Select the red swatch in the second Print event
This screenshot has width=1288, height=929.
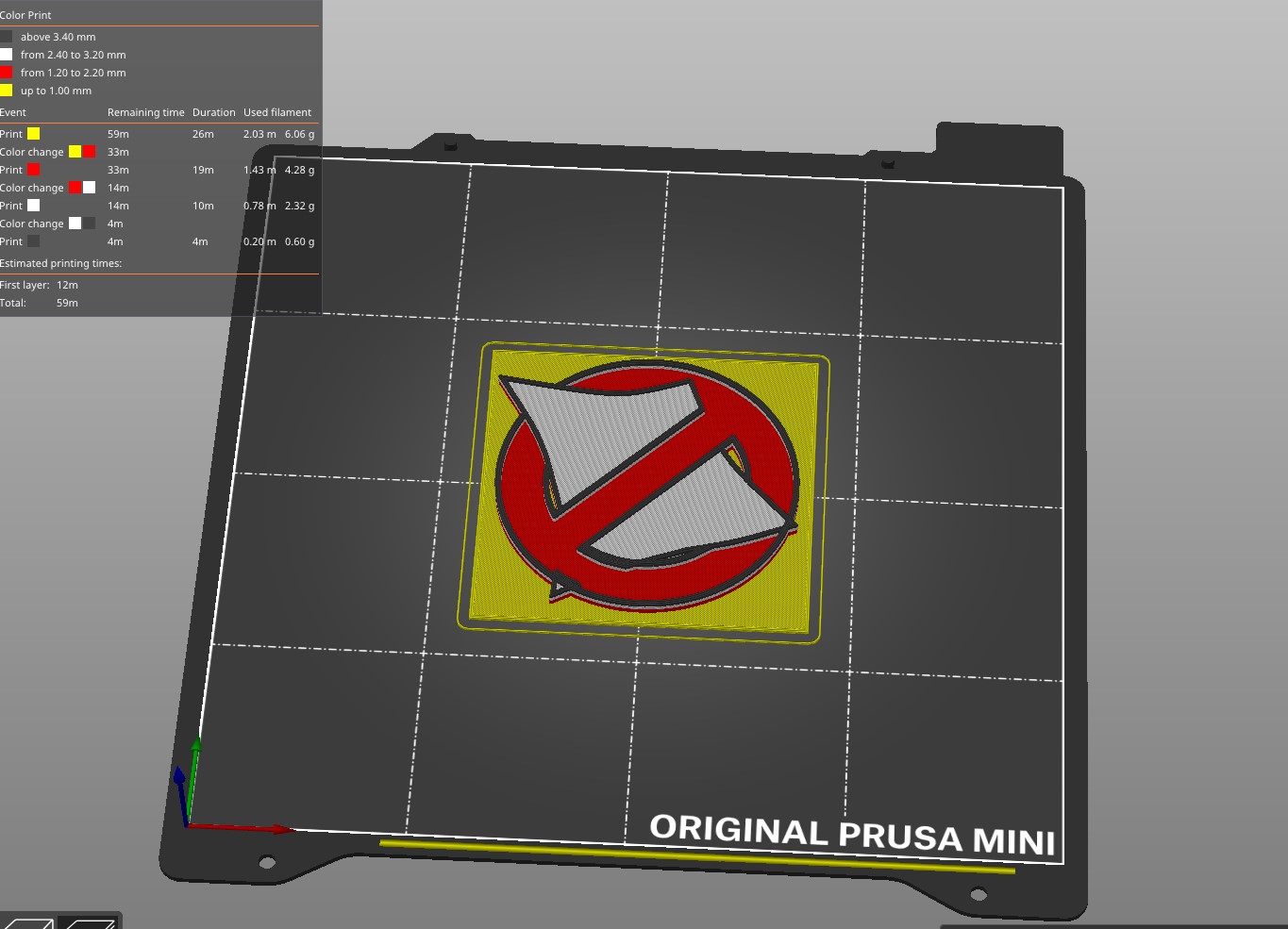point(34,169)
